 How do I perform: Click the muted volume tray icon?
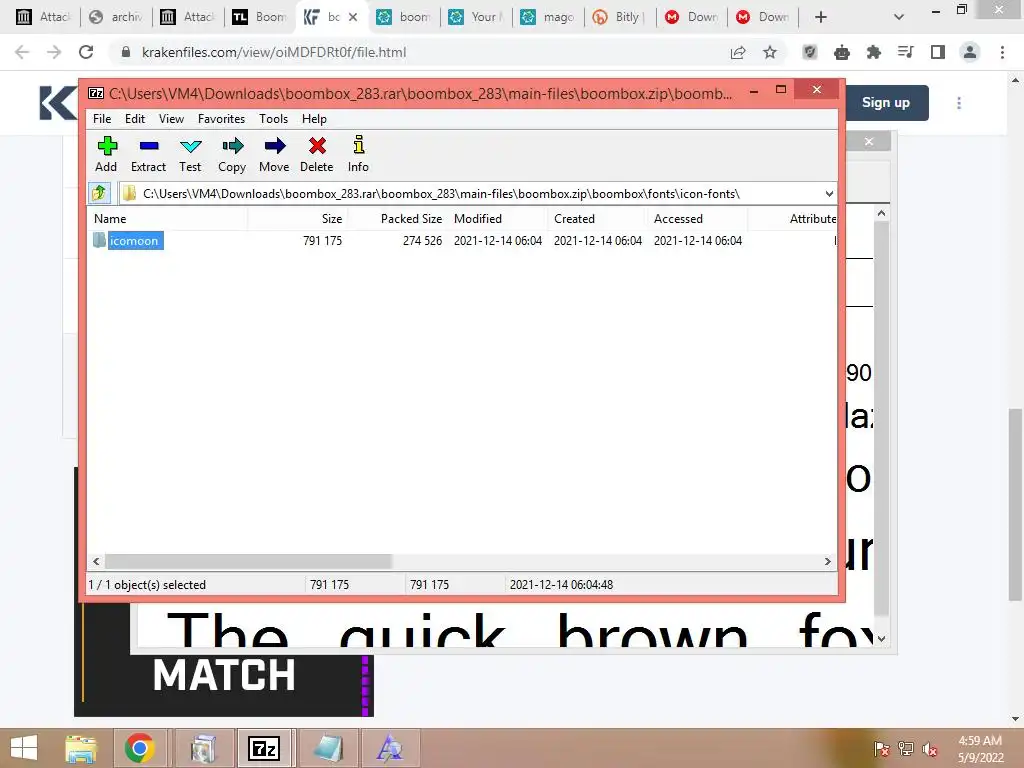(930, 749)
